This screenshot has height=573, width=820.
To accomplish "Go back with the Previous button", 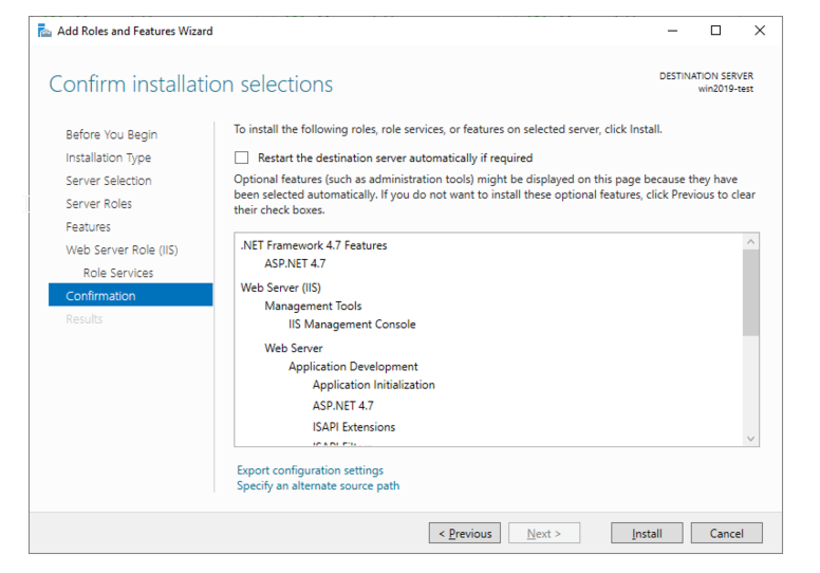I will 465,534.
